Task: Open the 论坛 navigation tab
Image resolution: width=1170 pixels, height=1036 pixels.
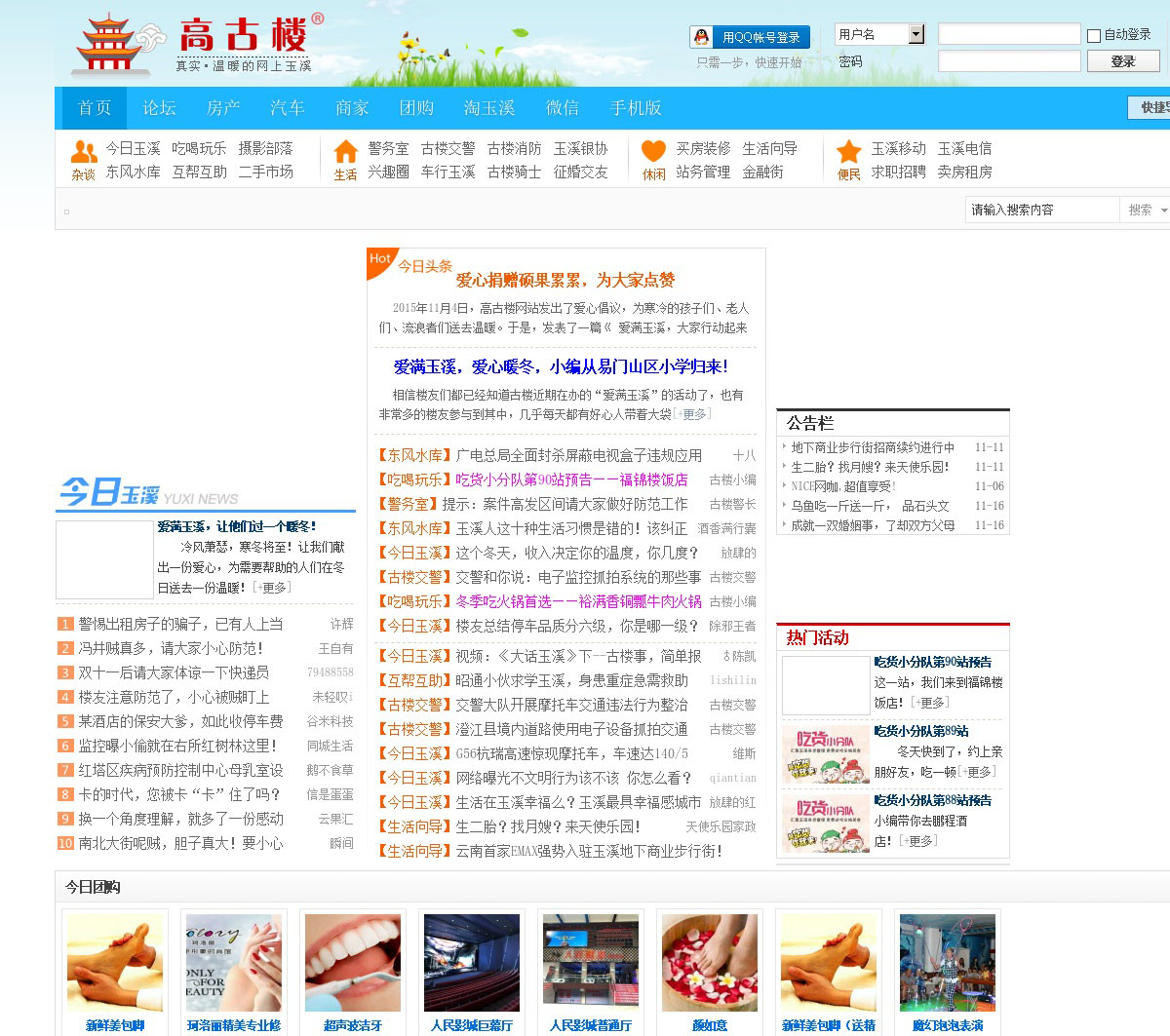Action: point(159,108)
